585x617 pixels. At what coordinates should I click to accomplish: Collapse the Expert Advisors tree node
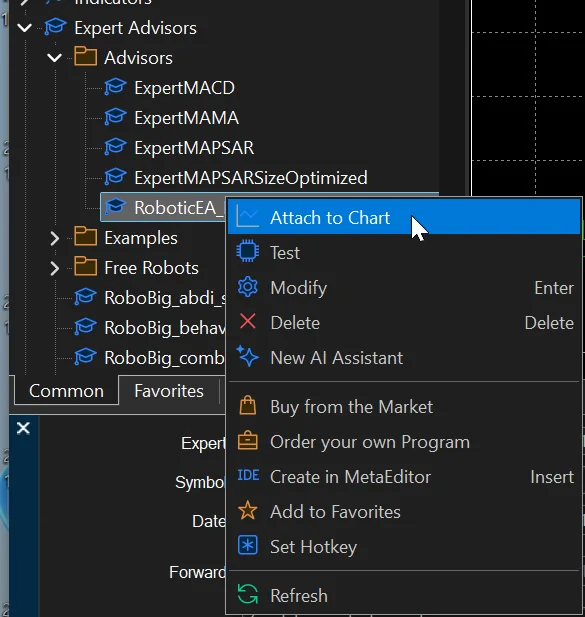click(24, 28)
